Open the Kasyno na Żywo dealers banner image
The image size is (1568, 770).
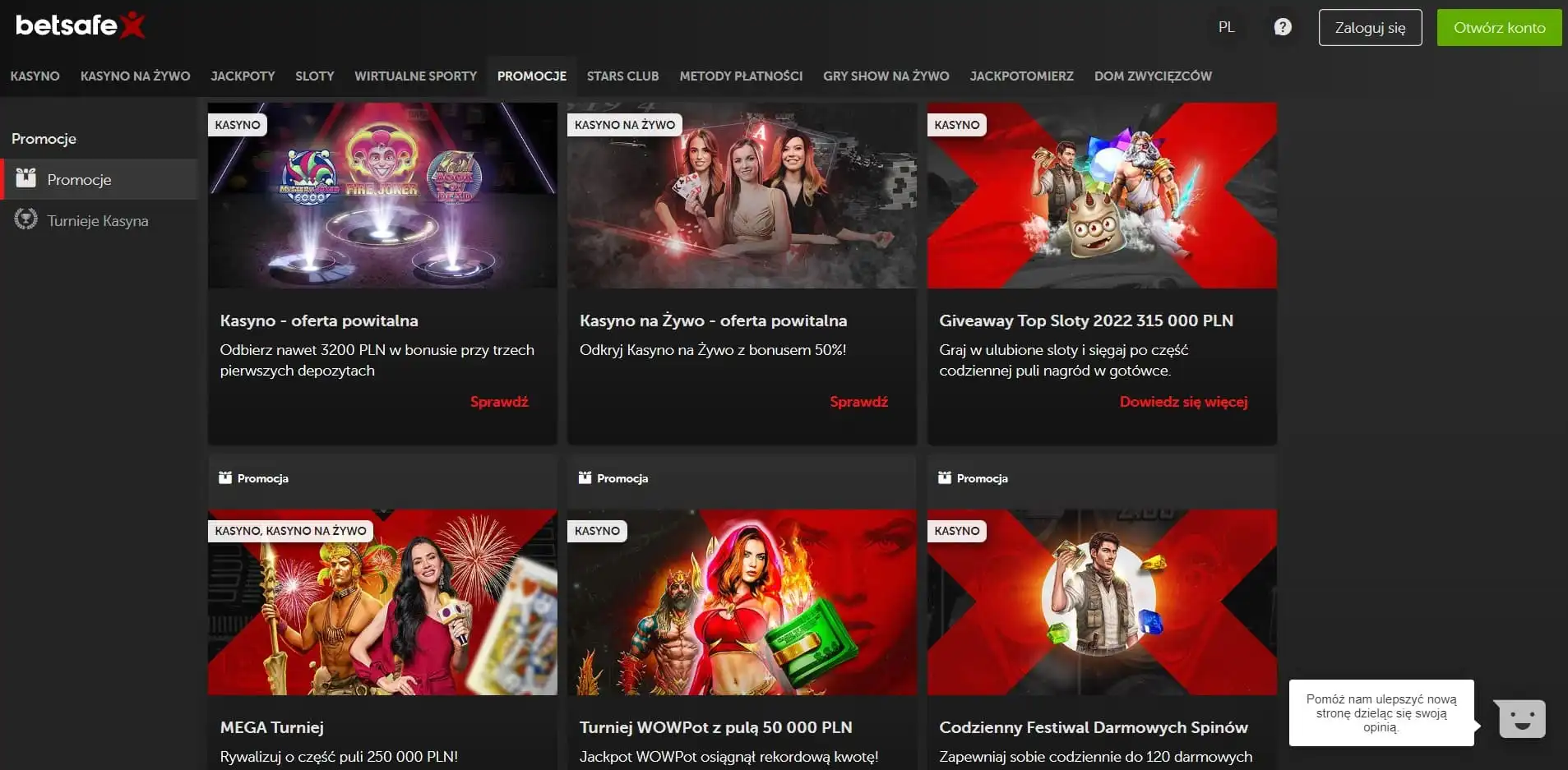click(742, 195)
